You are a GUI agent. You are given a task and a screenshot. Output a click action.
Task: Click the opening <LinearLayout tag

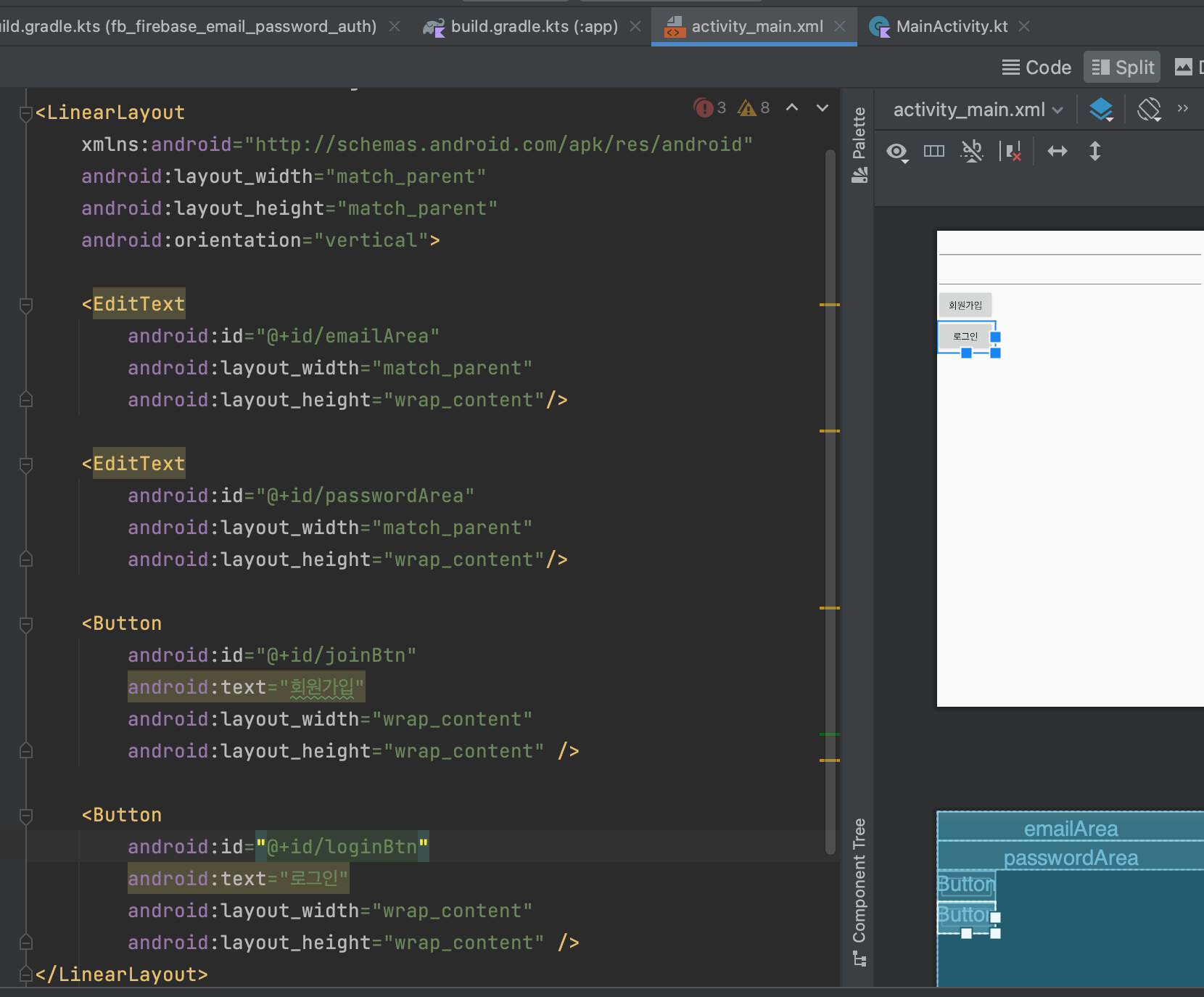110,112
